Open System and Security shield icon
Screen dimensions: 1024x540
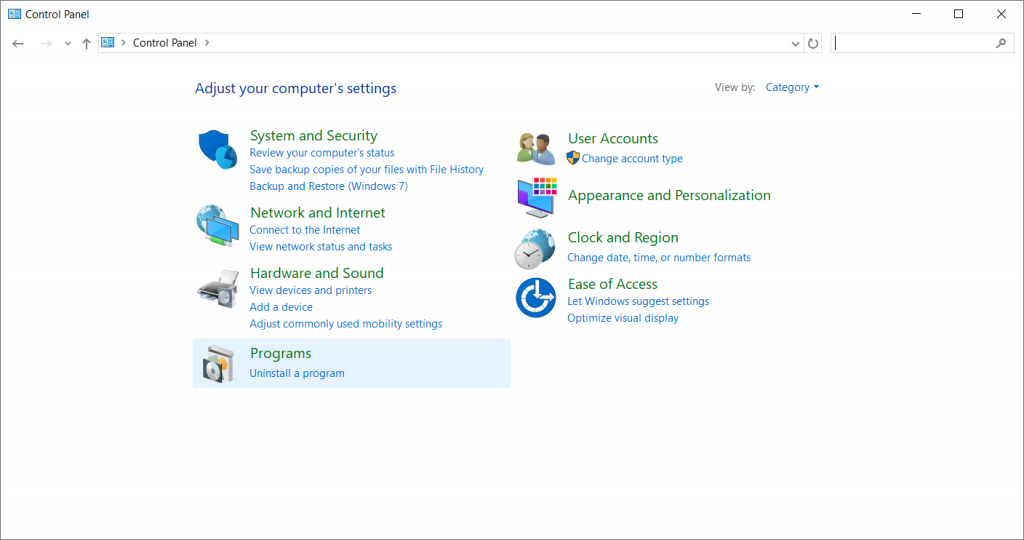(x=217, y=149)
